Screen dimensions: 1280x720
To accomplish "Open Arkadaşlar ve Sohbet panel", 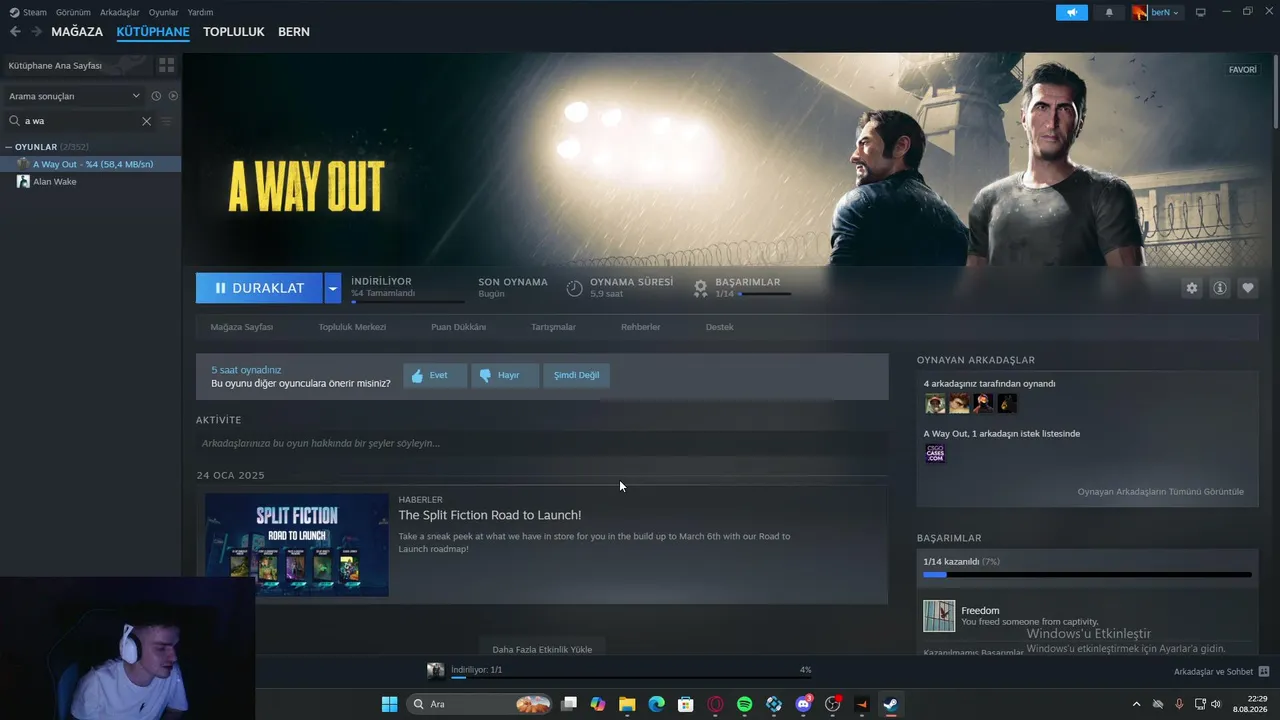I will coord(1221,672).
